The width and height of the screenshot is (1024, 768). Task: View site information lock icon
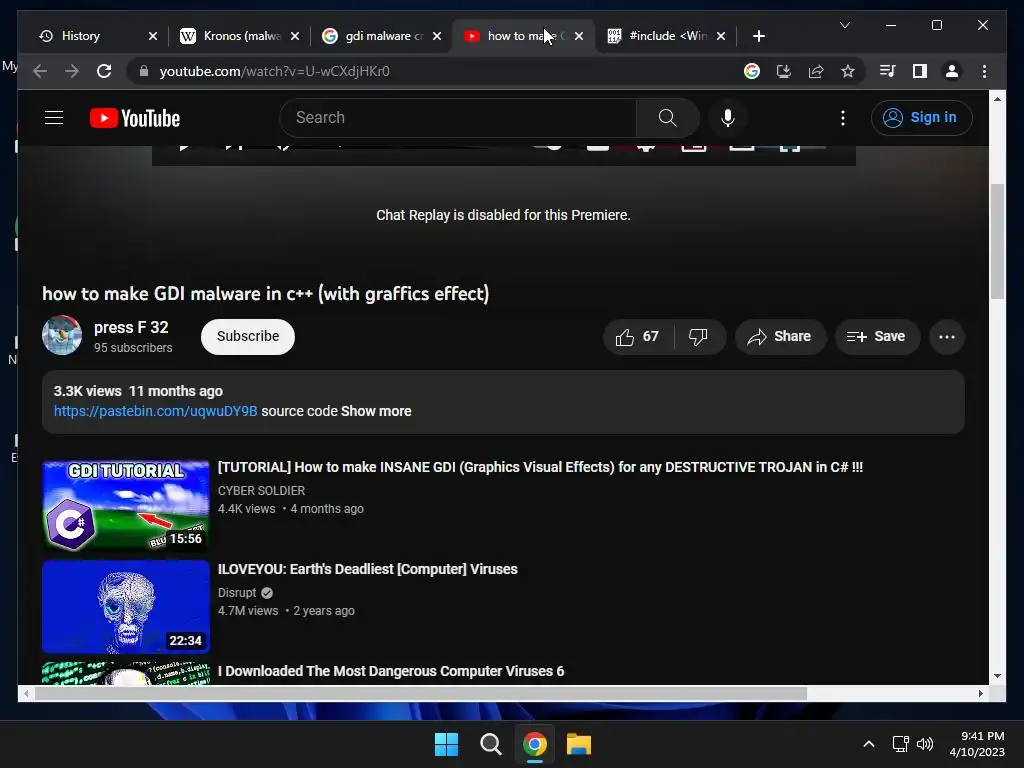click(x=144, y=71)
